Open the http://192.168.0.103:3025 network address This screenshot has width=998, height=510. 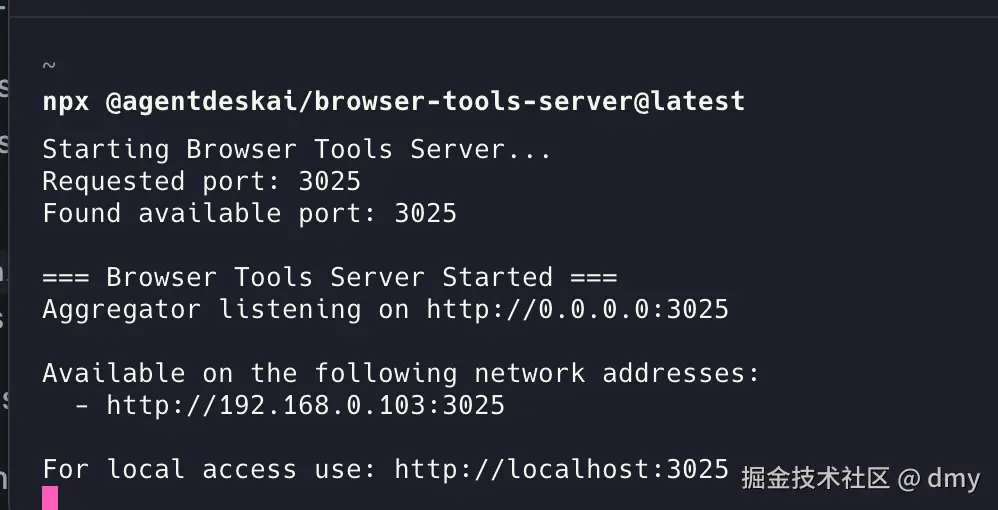(x=305, y=405)
